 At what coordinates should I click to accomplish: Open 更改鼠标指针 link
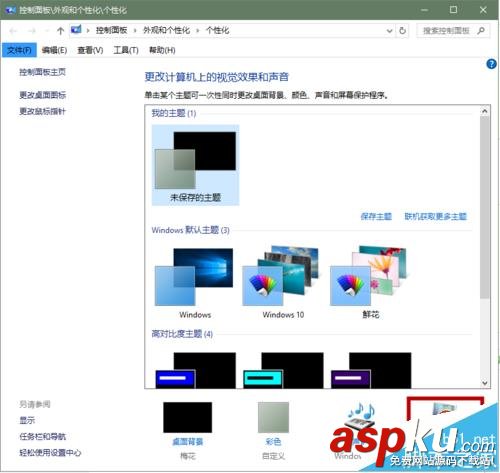(42, 111)
